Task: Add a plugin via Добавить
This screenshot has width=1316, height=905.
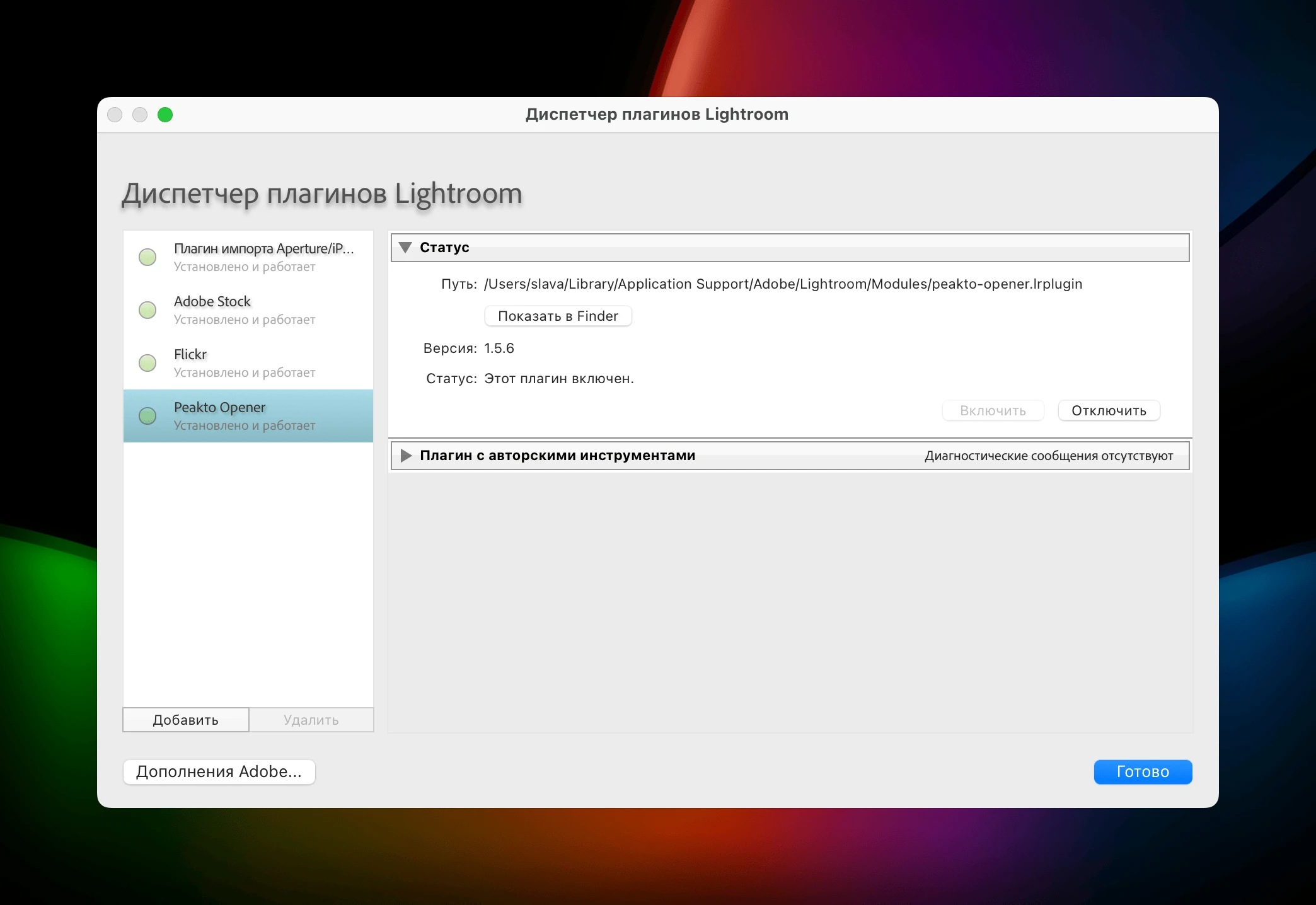Action: click(x=186, y=720)
